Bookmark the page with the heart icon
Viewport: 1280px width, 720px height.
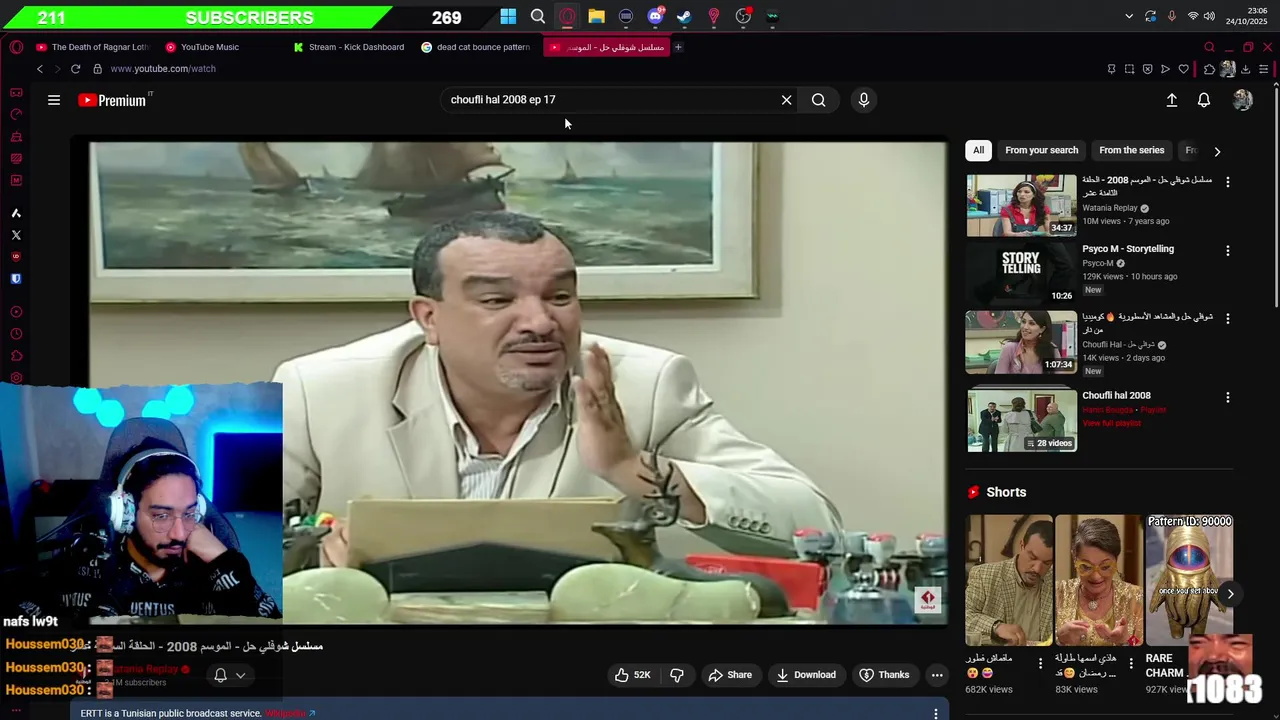[1183, 69]
